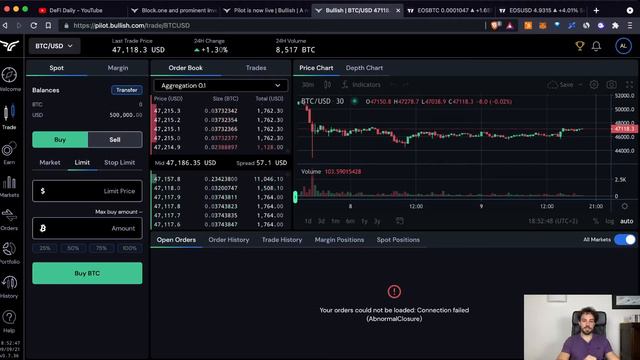Click the Limit Price input field
This screenshot has width=640, height=360.
(87, 191)
